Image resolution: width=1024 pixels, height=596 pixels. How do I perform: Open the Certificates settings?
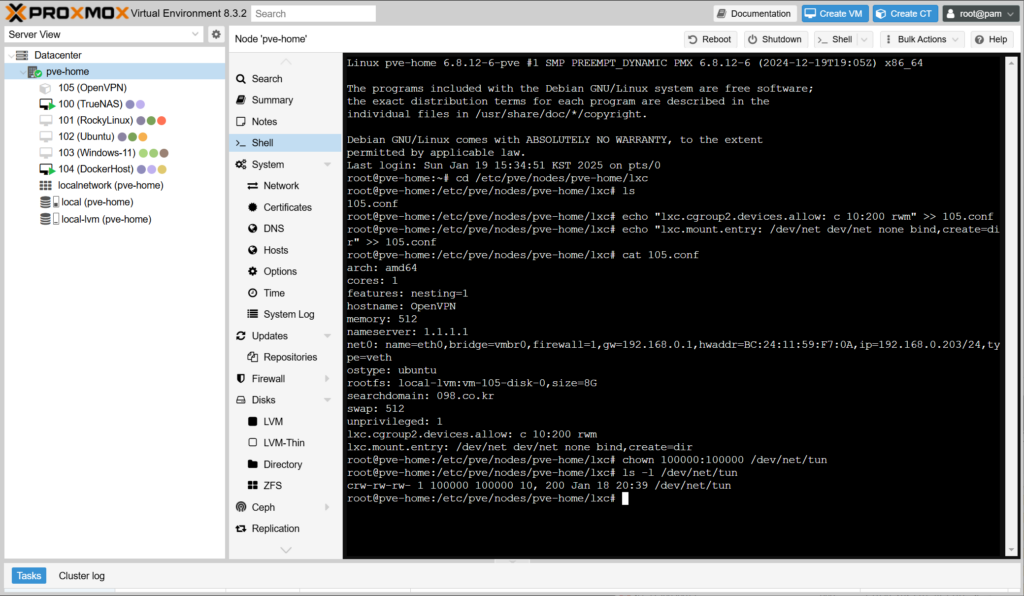pos(287,207)
